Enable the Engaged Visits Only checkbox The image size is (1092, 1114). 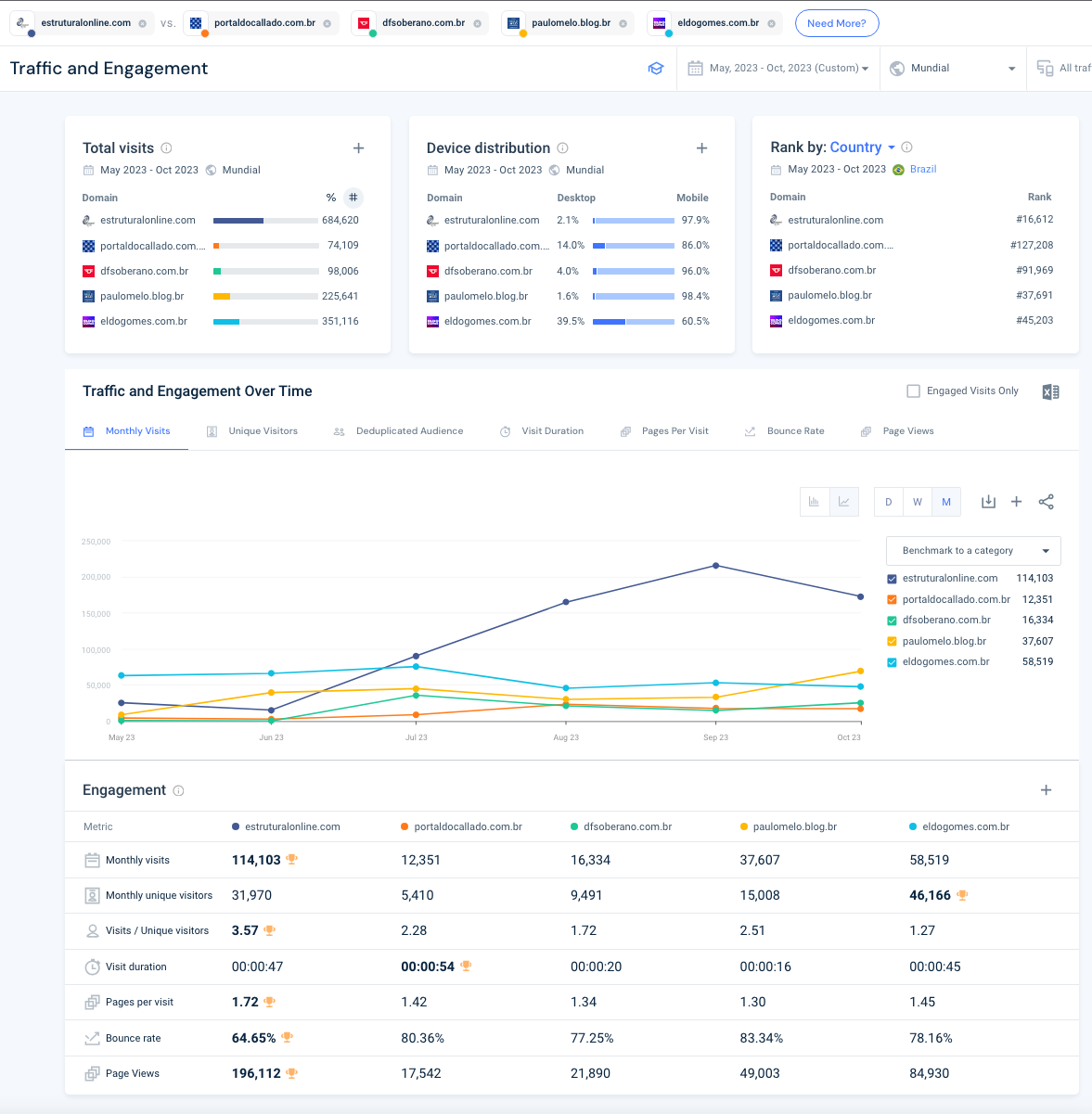point(913,391)
